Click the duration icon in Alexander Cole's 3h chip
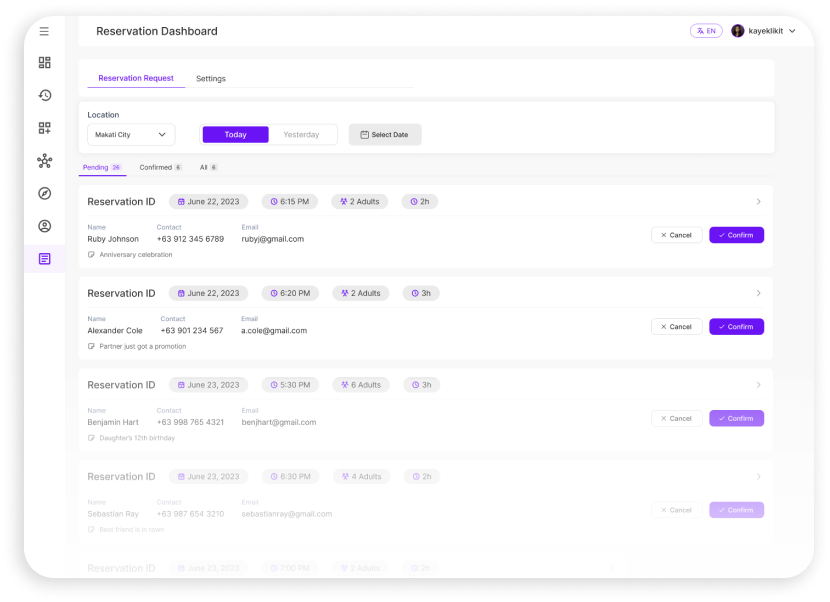Screen dimensions: 830x602 [x=415, y=293]
